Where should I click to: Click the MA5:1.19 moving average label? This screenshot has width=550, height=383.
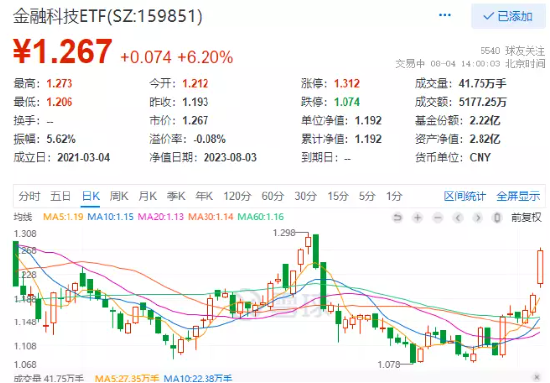[x=63, y=217]
